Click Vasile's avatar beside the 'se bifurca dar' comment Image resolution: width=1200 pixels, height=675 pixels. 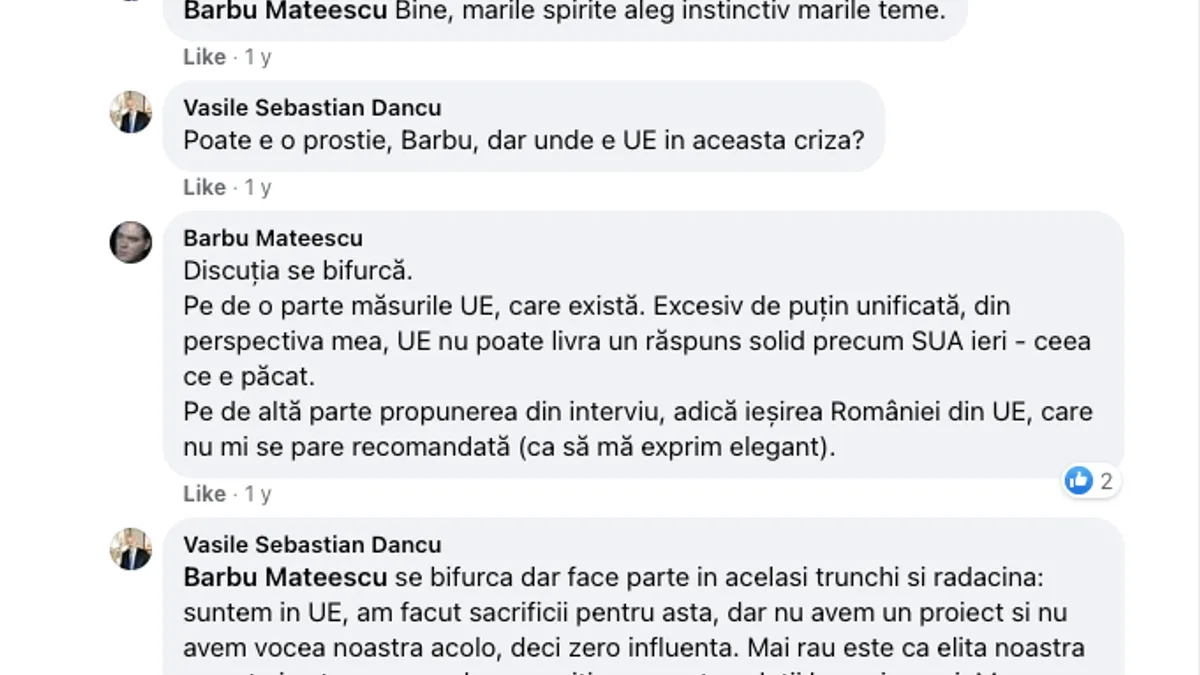[x=131, y=549]
